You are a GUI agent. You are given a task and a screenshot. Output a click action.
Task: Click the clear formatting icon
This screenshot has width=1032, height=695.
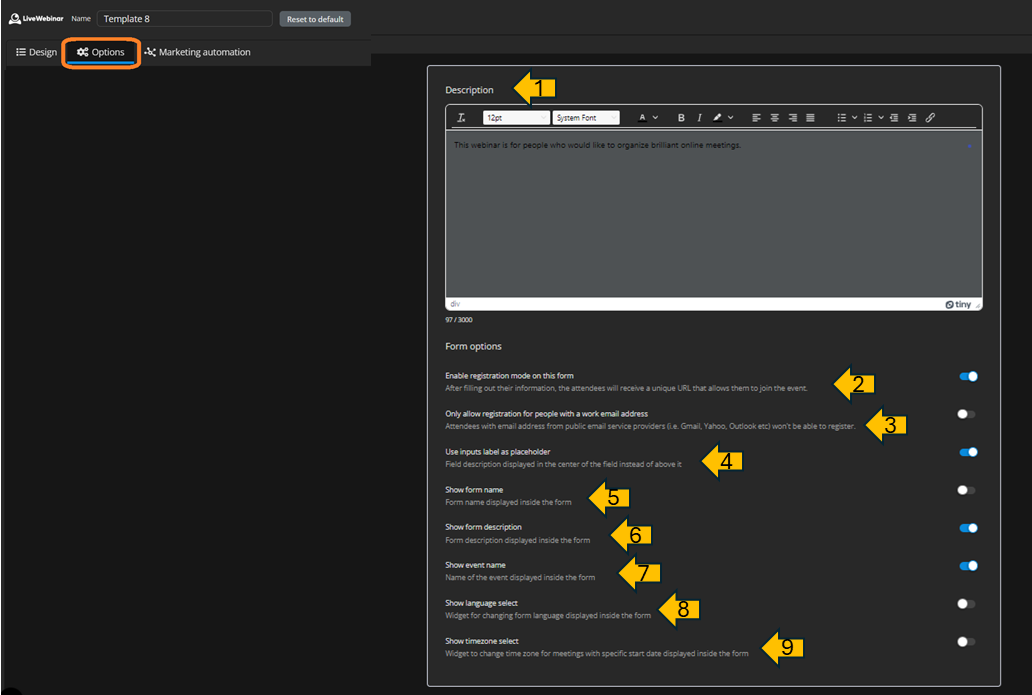pyautogui.click(x=461, y=118)
